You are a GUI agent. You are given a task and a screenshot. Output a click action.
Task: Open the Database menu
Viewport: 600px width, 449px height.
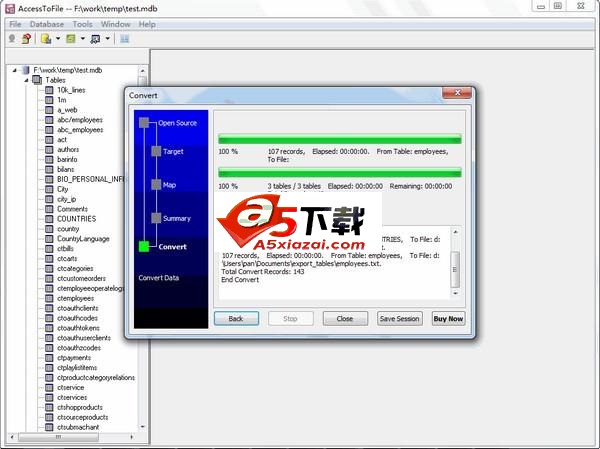click(x=47, y=23)
